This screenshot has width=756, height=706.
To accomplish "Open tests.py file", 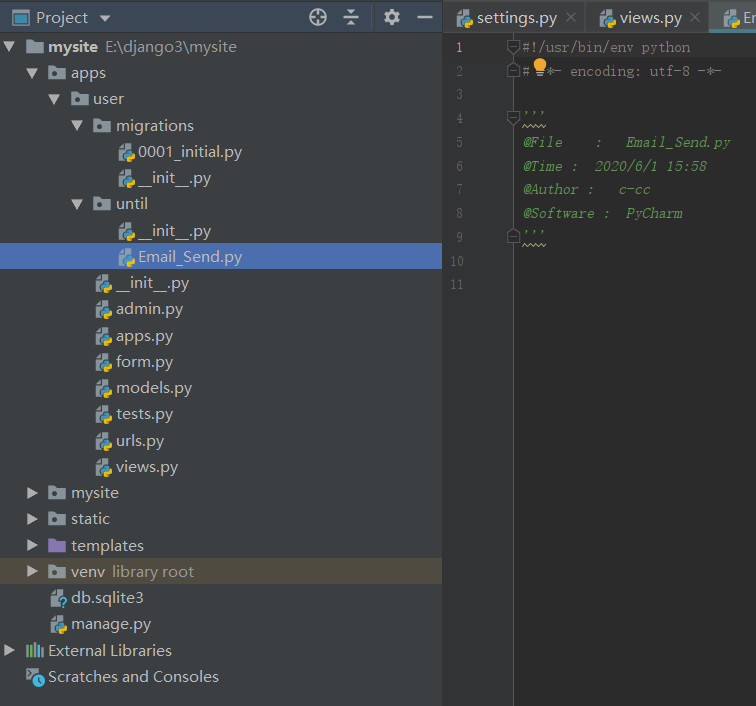I will (144, 414).
